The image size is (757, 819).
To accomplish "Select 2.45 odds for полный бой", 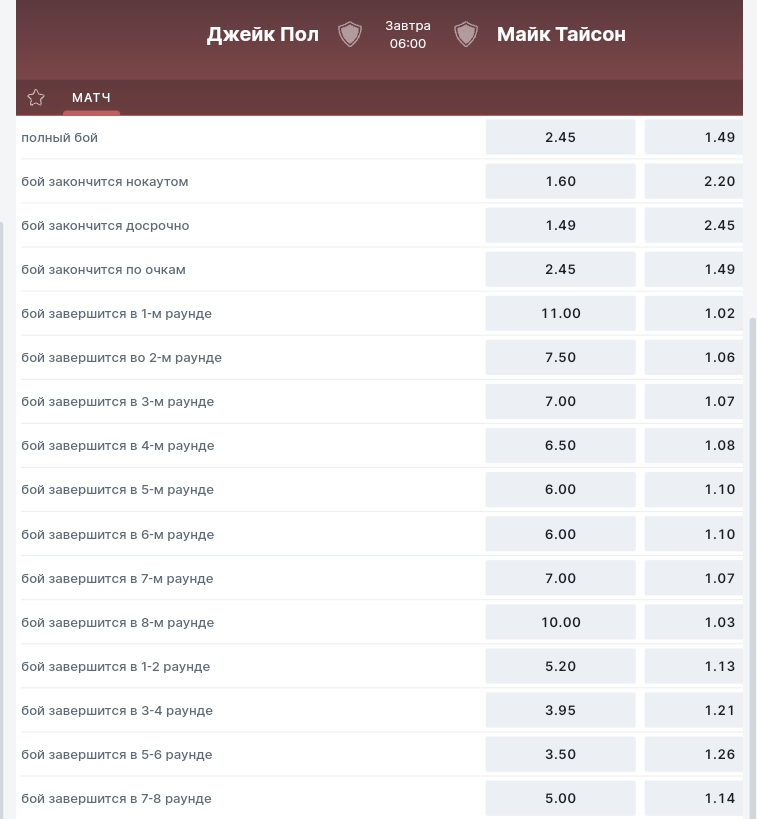I will coord(560,137).
